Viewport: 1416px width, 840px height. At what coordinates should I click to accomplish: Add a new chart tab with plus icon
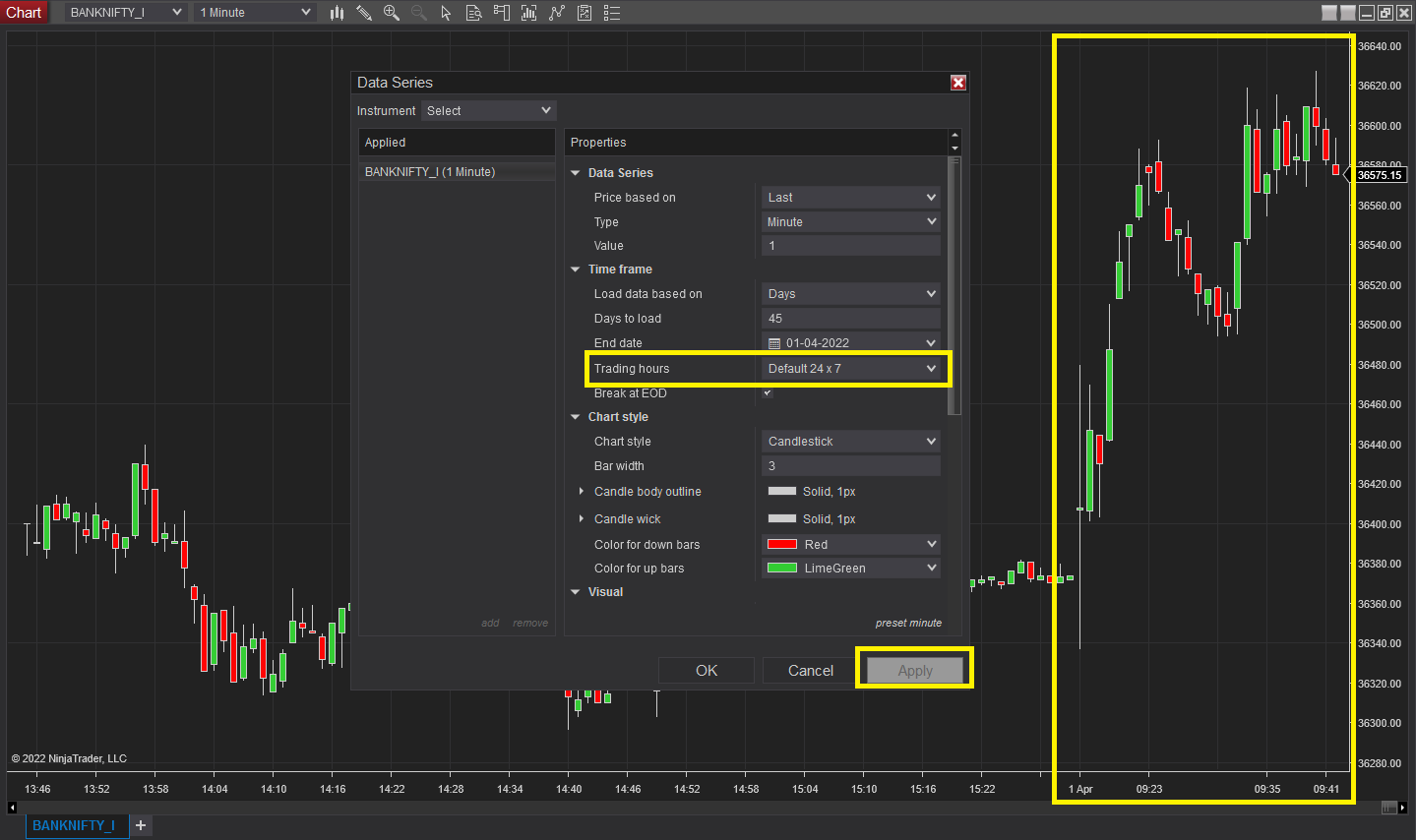141,825
